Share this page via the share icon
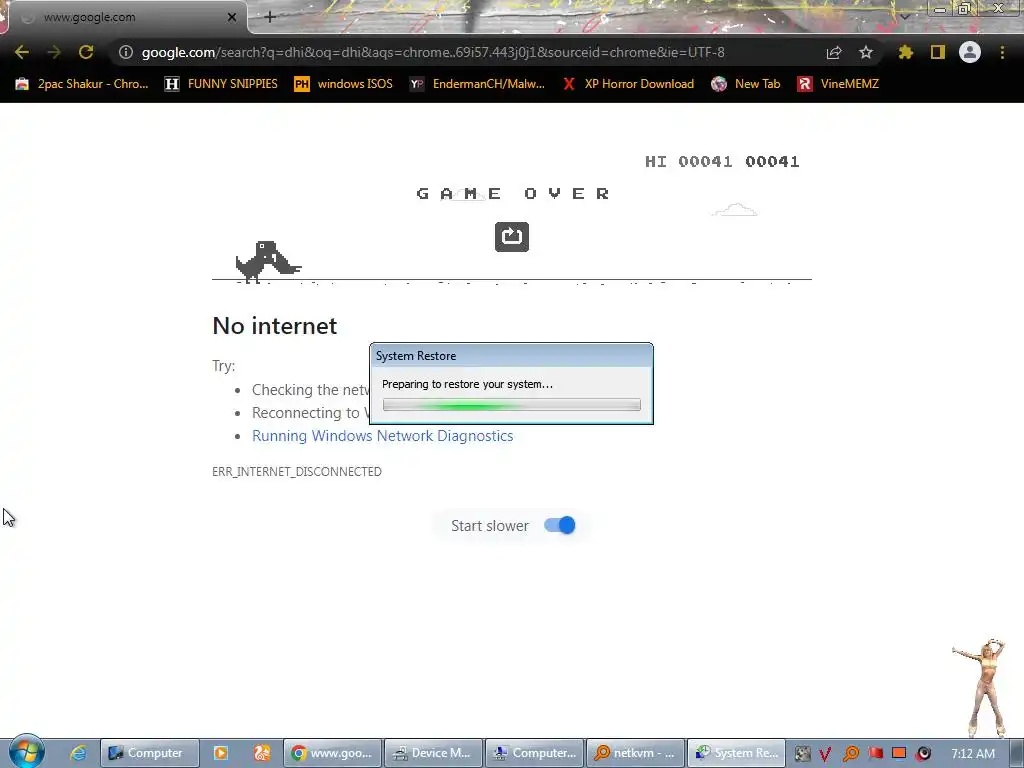 click(x=834, y=52)
